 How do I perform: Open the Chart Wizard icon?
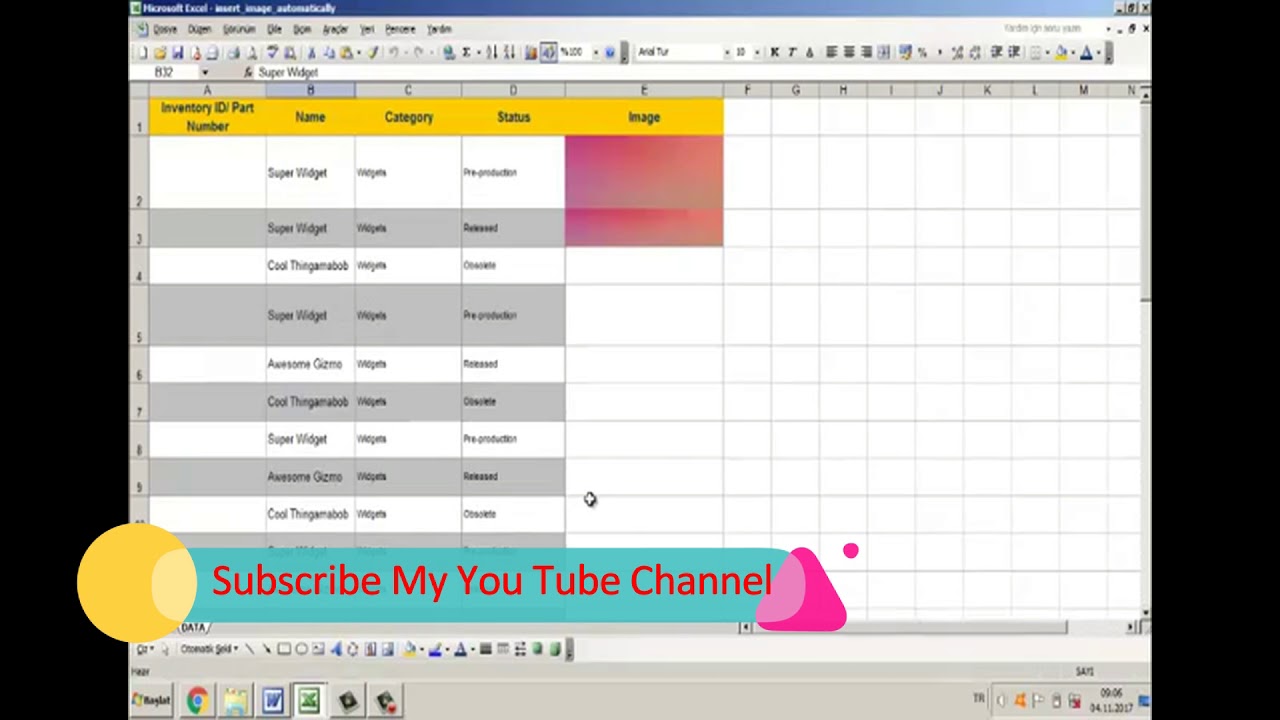(x=532, y=52)
